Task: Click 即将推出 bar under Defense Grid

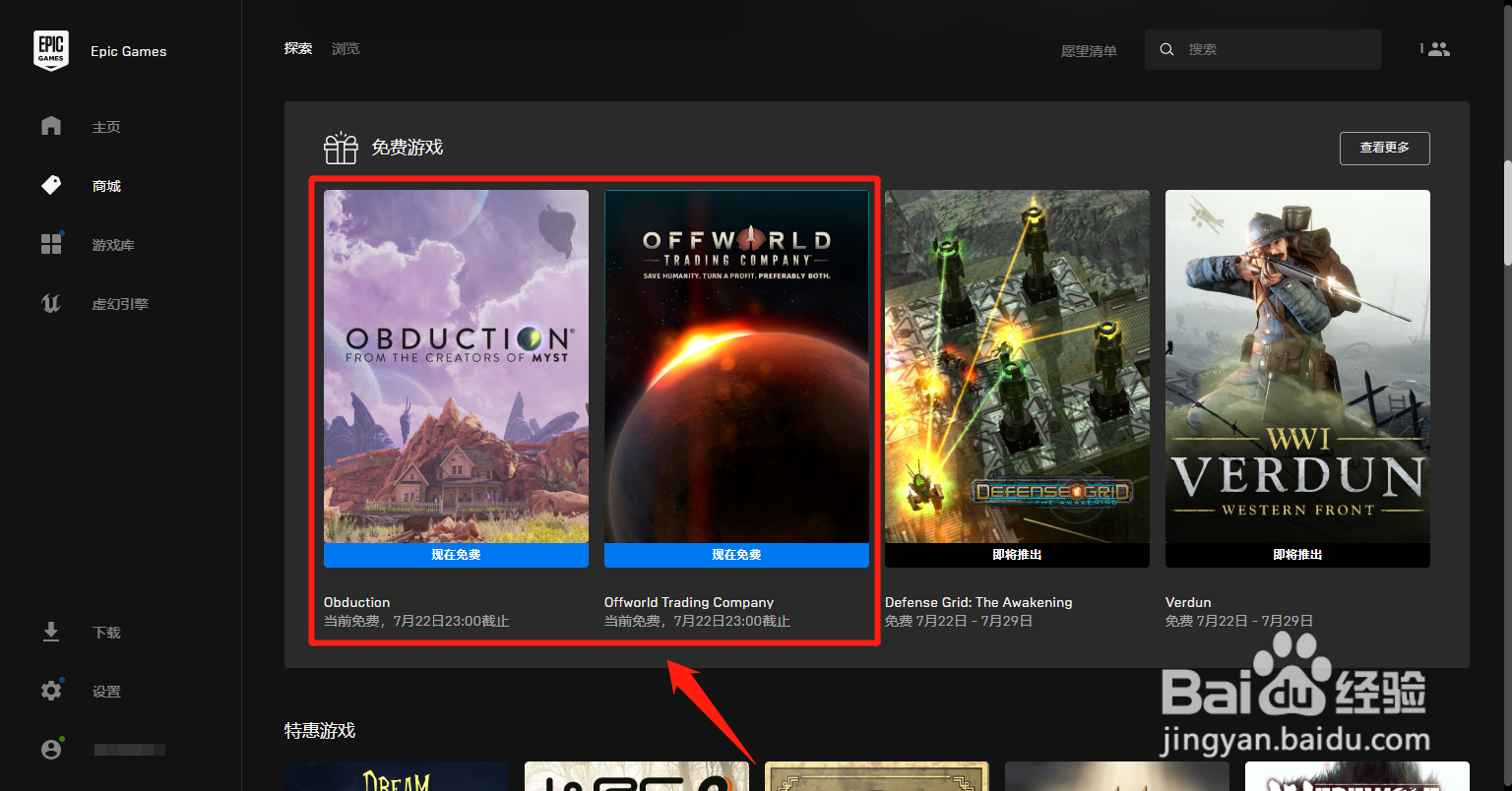Action: coord(1017,555)
